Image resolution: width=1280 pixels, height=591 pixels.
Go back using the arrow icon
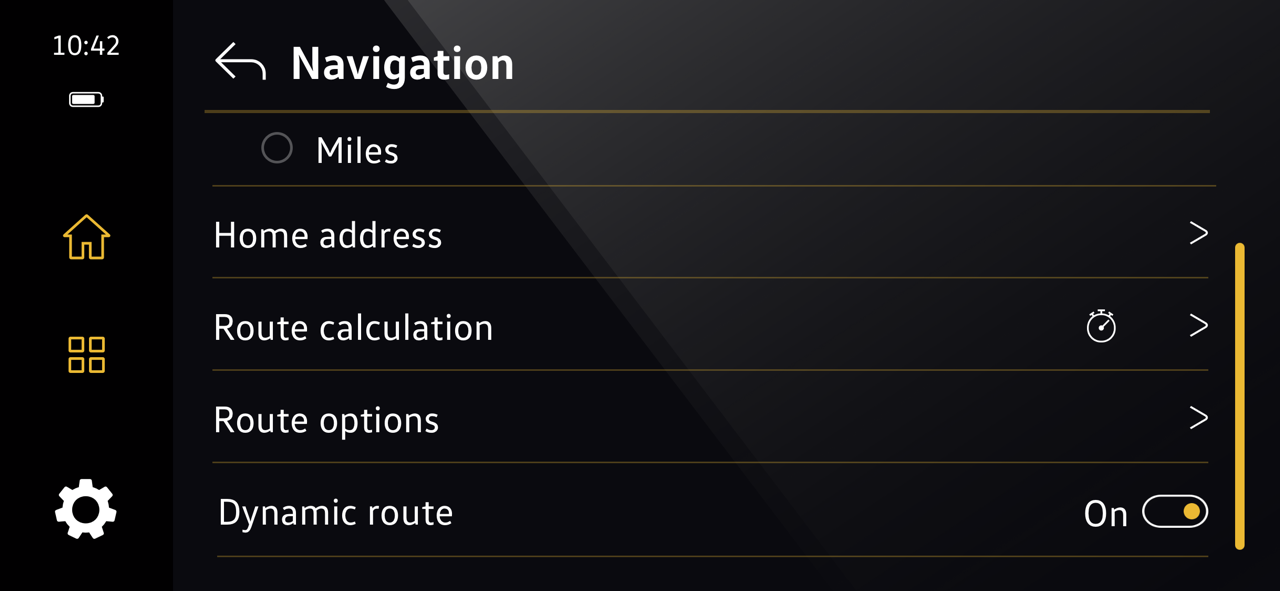click(x=240, y=62)
